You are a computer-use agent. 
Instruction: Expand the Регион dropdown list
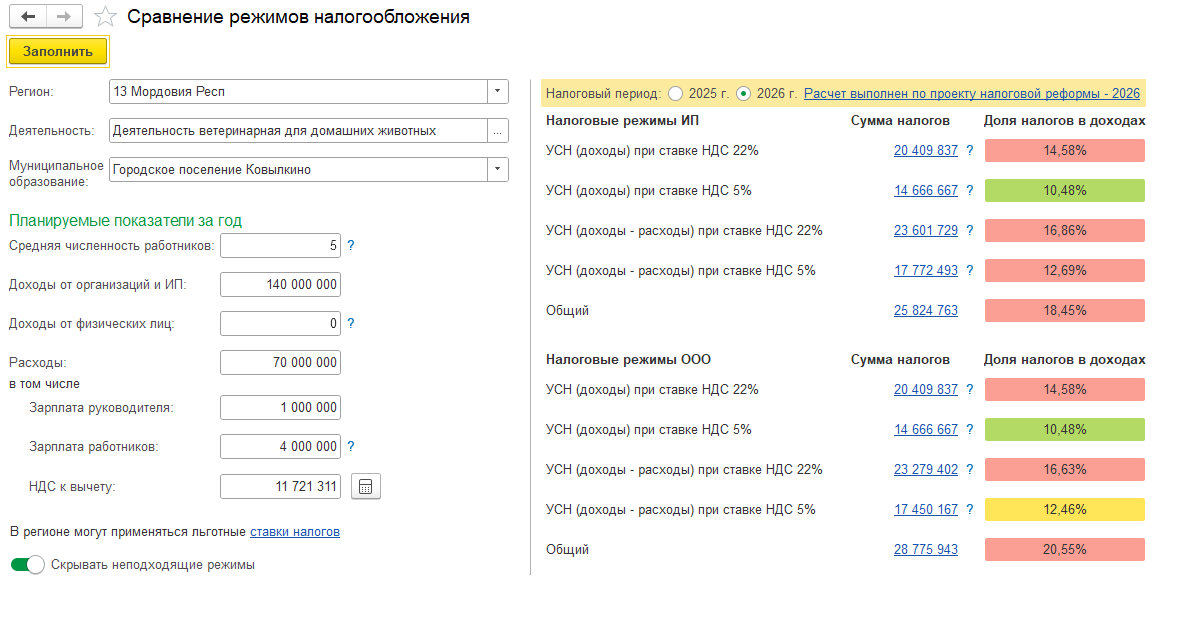[x=497, y=92]
